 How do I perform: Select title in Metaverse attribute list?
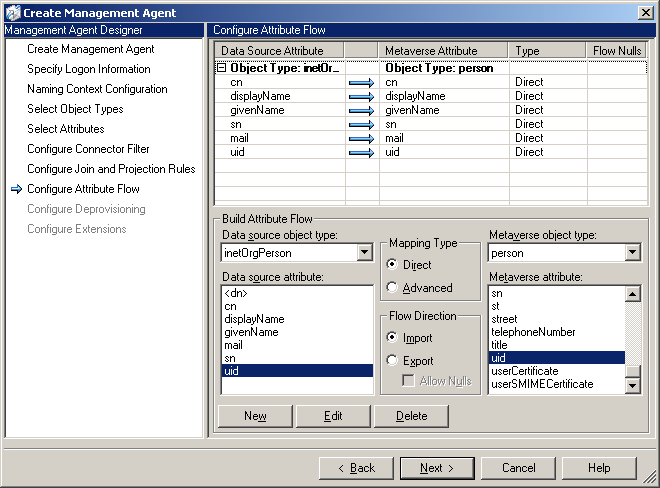pyautogui.click(x=557, y=345)
